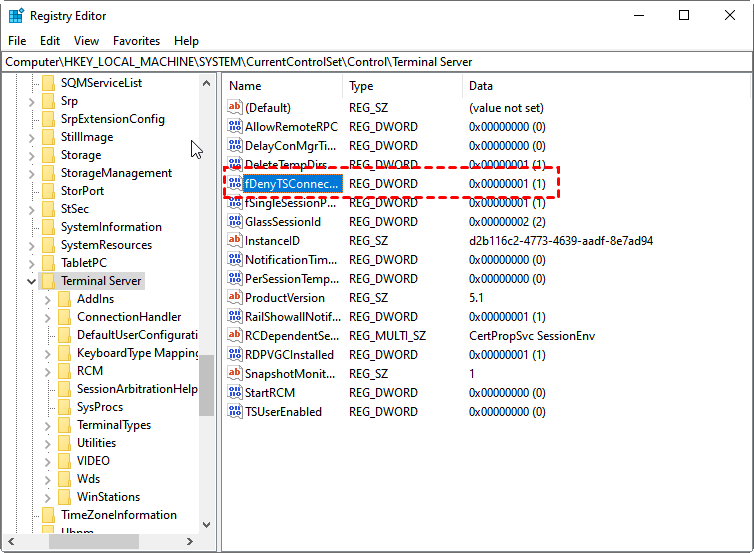Screen dimensions: 754x553
Task: Click the TSUserEnabled DWORD value icon
Action: point(235,412)
